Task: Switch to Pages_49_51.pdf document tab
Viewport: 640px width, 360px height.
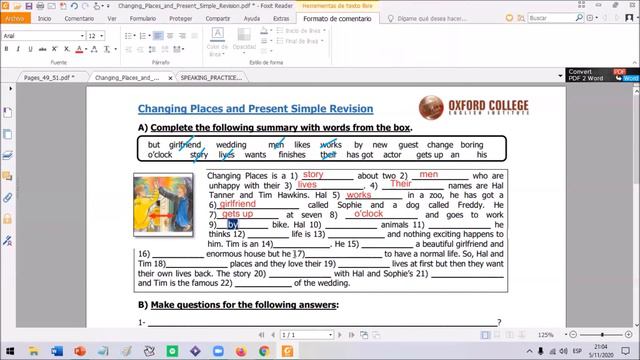Action: pos(49,78)
